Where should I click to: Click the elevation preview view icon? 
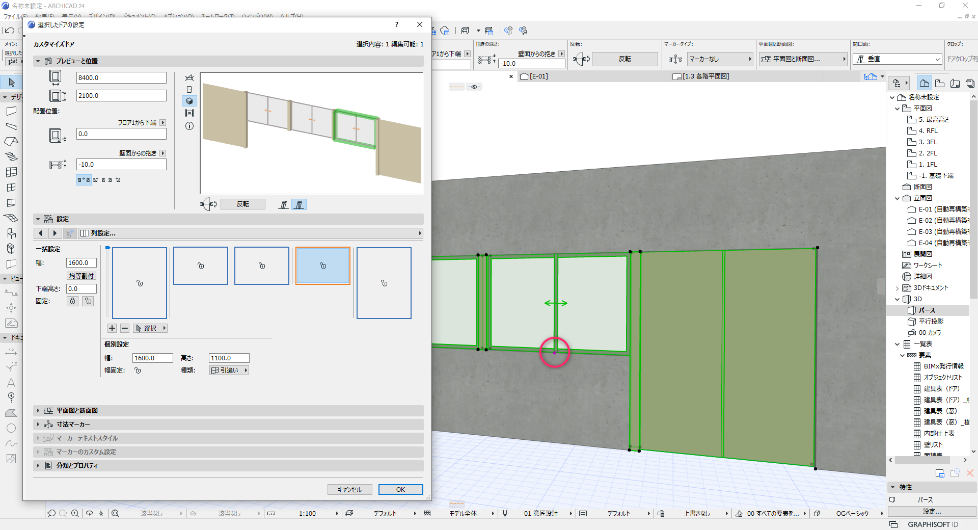click(191, 113)
